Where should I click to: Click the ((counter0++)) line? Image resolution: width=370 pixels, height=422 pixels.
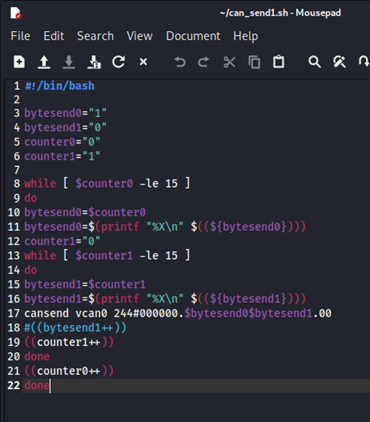click(69, 371)
